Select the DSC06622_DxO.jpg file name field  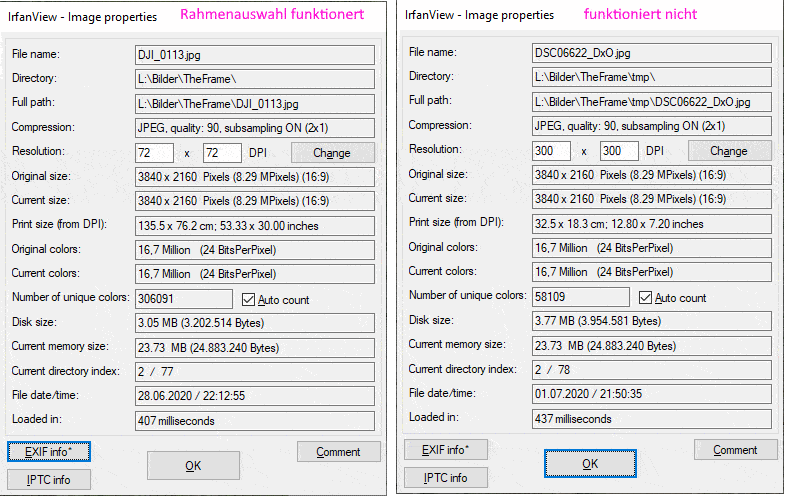point(651,52)
